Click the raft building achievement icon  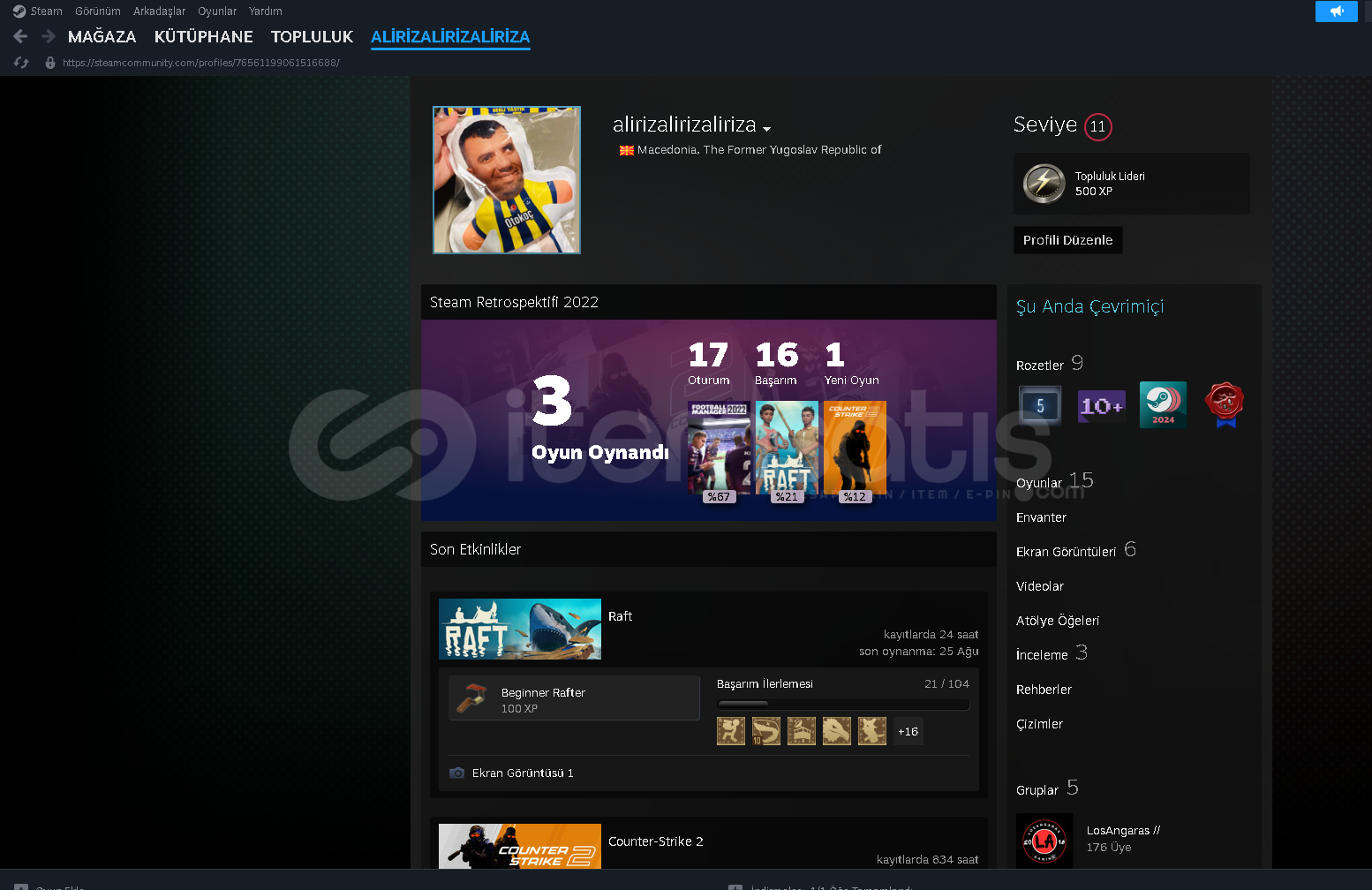click(802, 731)
